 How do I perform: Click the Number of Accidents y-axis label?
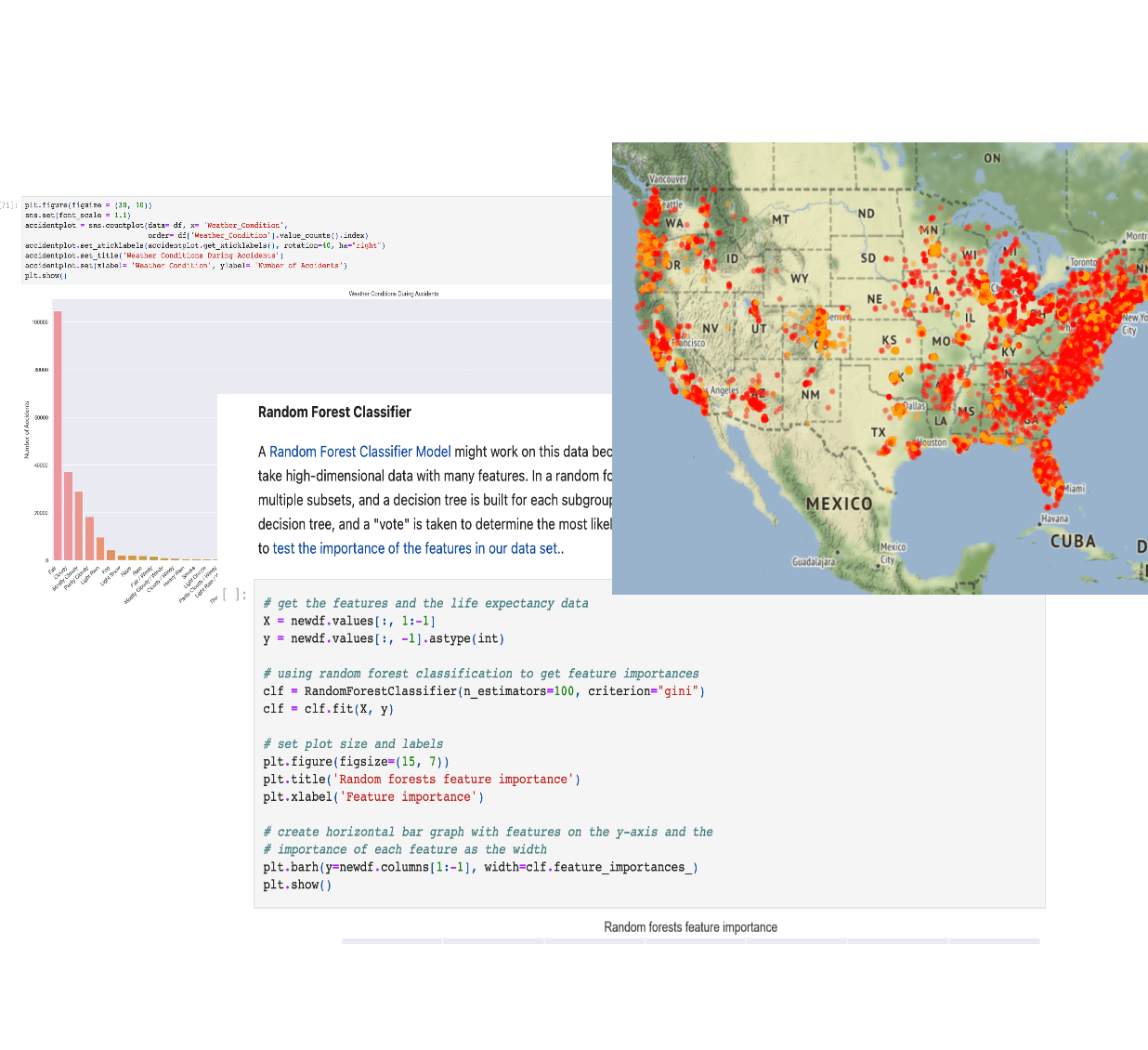pos(27,429)
